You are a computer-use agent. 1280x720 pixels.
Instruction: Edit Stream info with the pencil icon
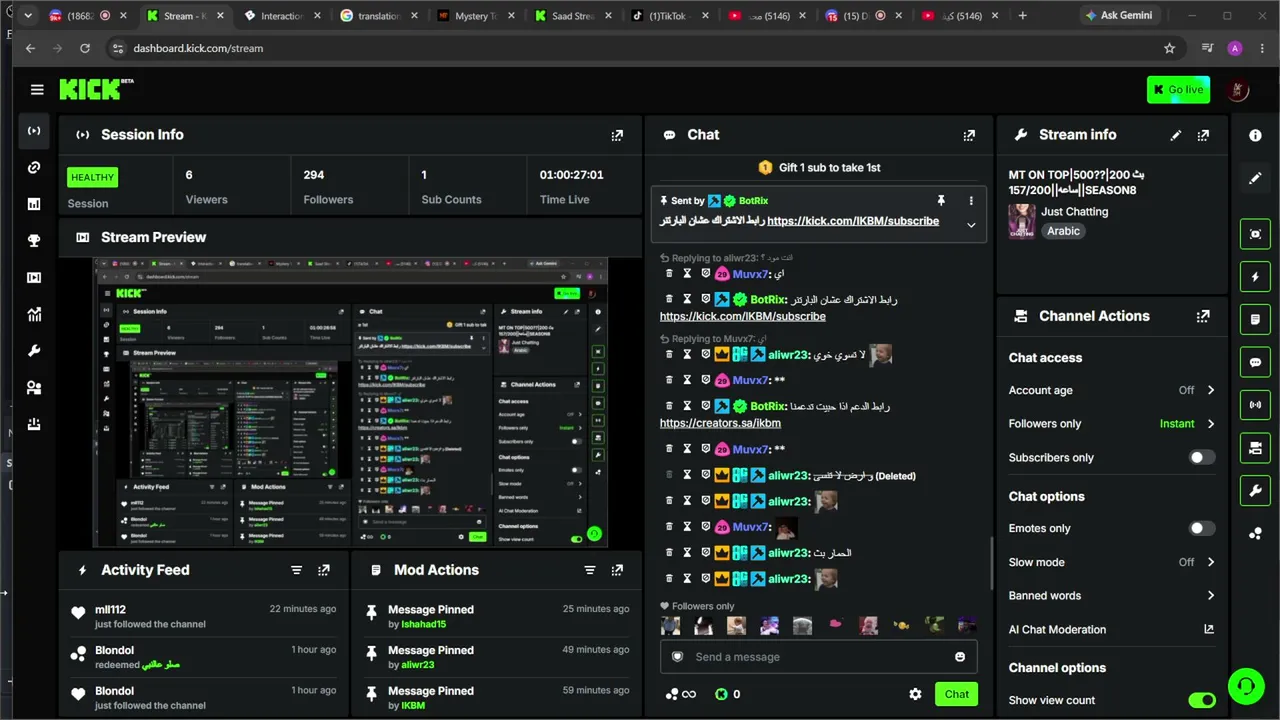(x=1176, y=135)
